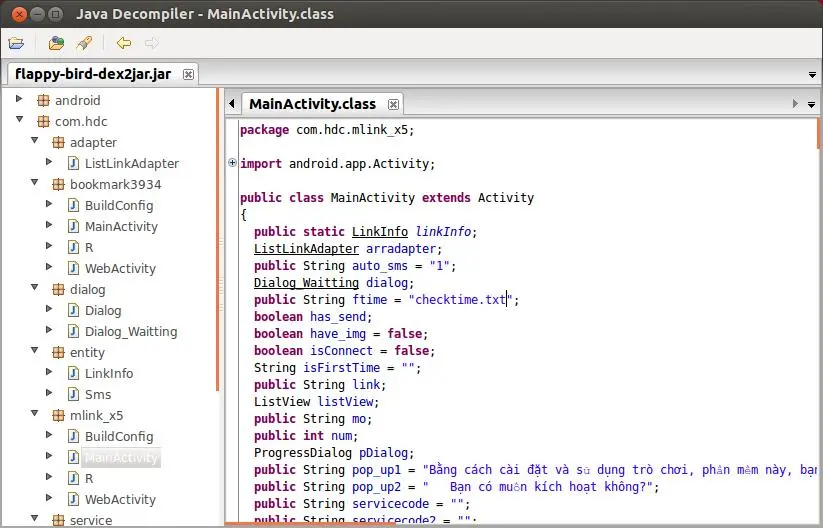This screenshot has height=528, width=823.
Task: Click the adapter package icon
Action: point(58,142)
